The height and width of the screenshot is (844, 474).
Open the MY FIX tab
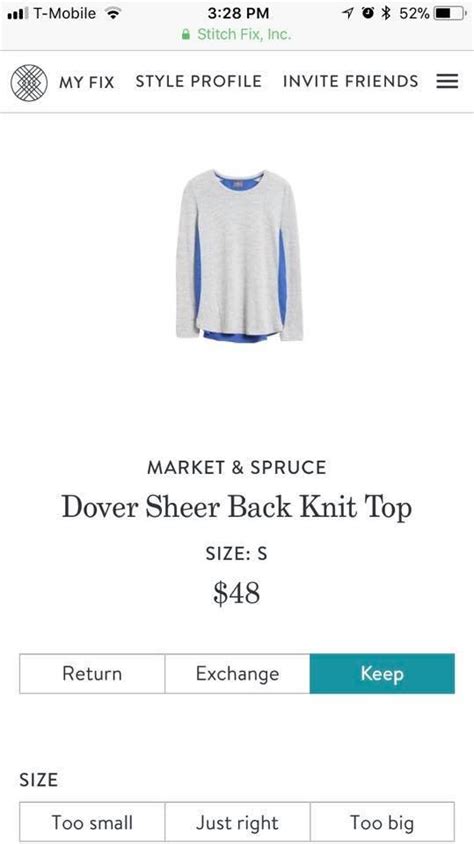click(87, 82)
